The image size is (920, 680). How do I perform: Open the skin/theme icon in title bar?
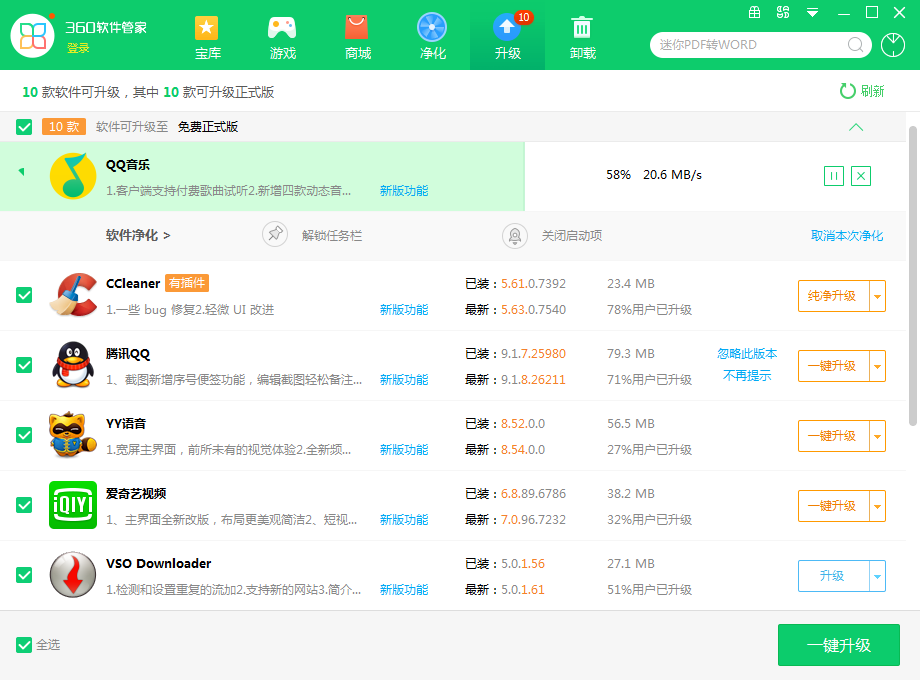click(783, 12)
